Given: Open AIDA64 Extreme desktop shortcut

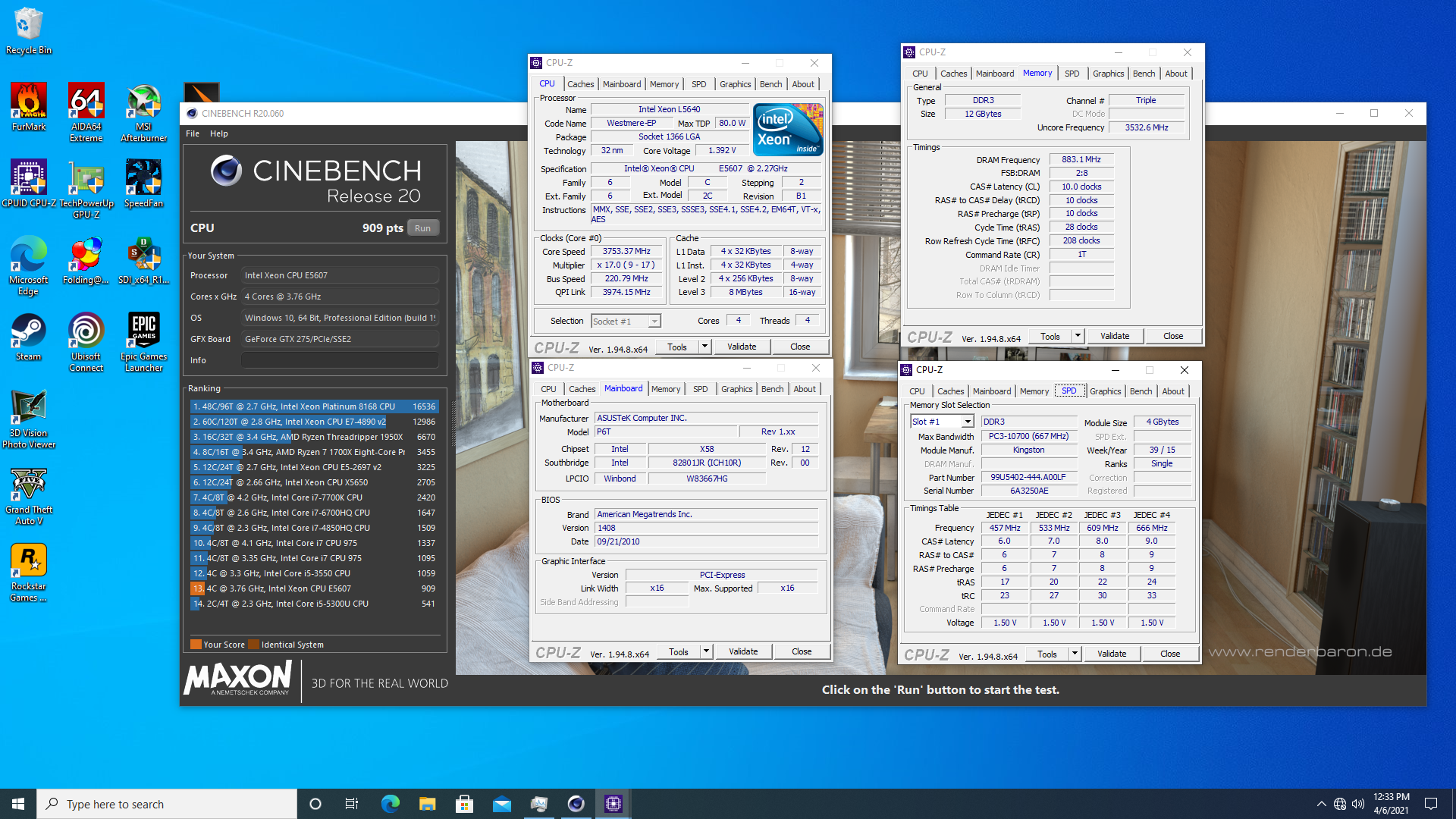Looking at the screenshot, I should point(86,112).
